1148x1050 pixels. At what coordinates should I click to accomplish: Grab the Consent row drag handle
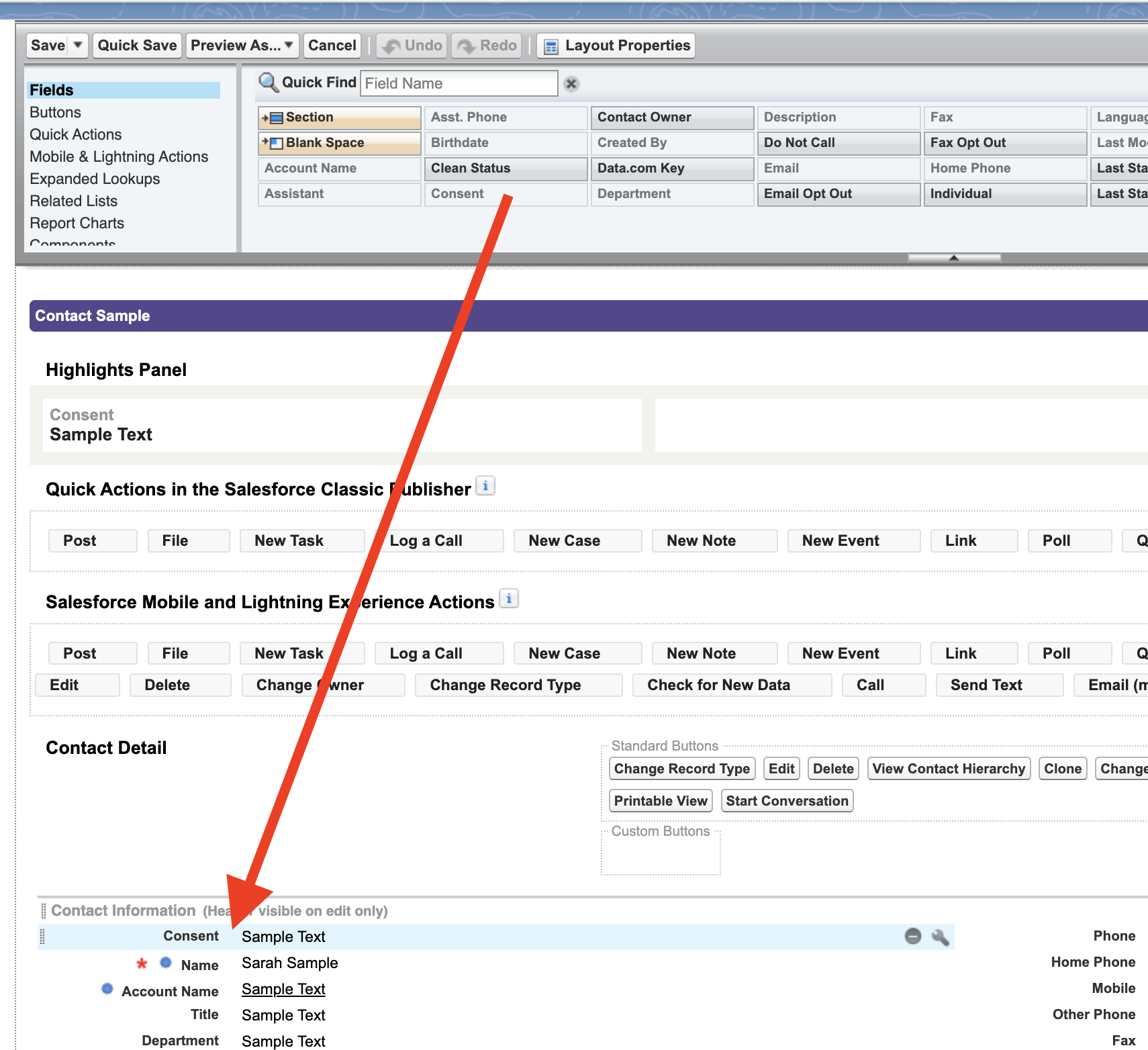tap(42, 937)
